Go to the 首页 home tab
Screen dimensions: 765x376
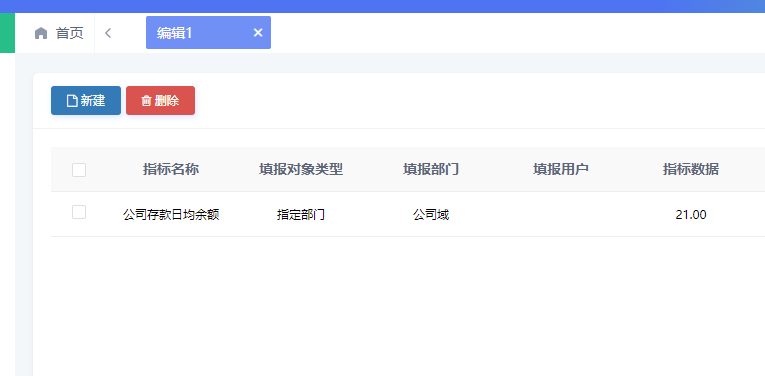(59, 33)
